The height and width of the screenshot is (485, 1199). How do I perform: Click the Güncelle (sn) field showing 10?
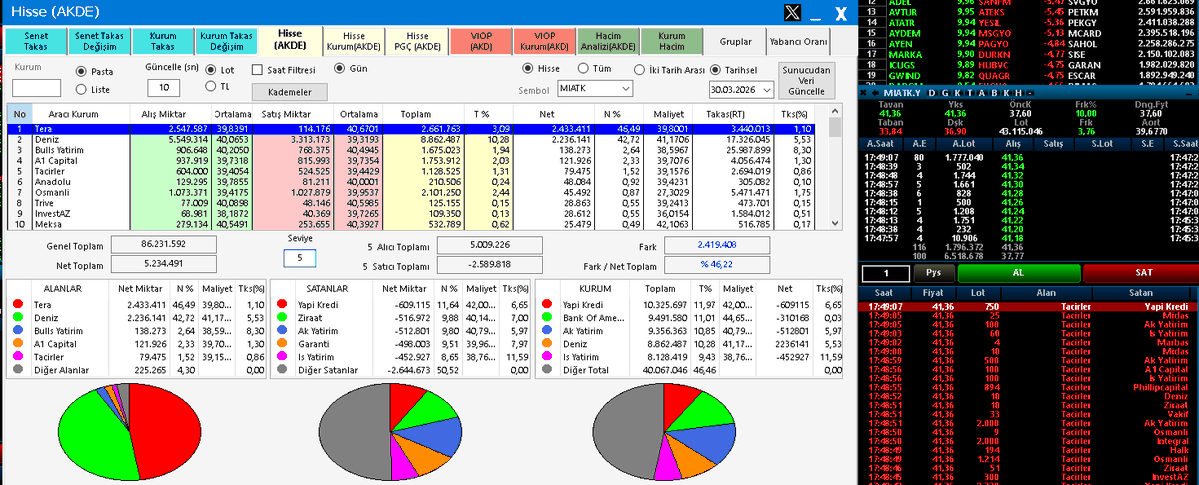coord(164,87)
